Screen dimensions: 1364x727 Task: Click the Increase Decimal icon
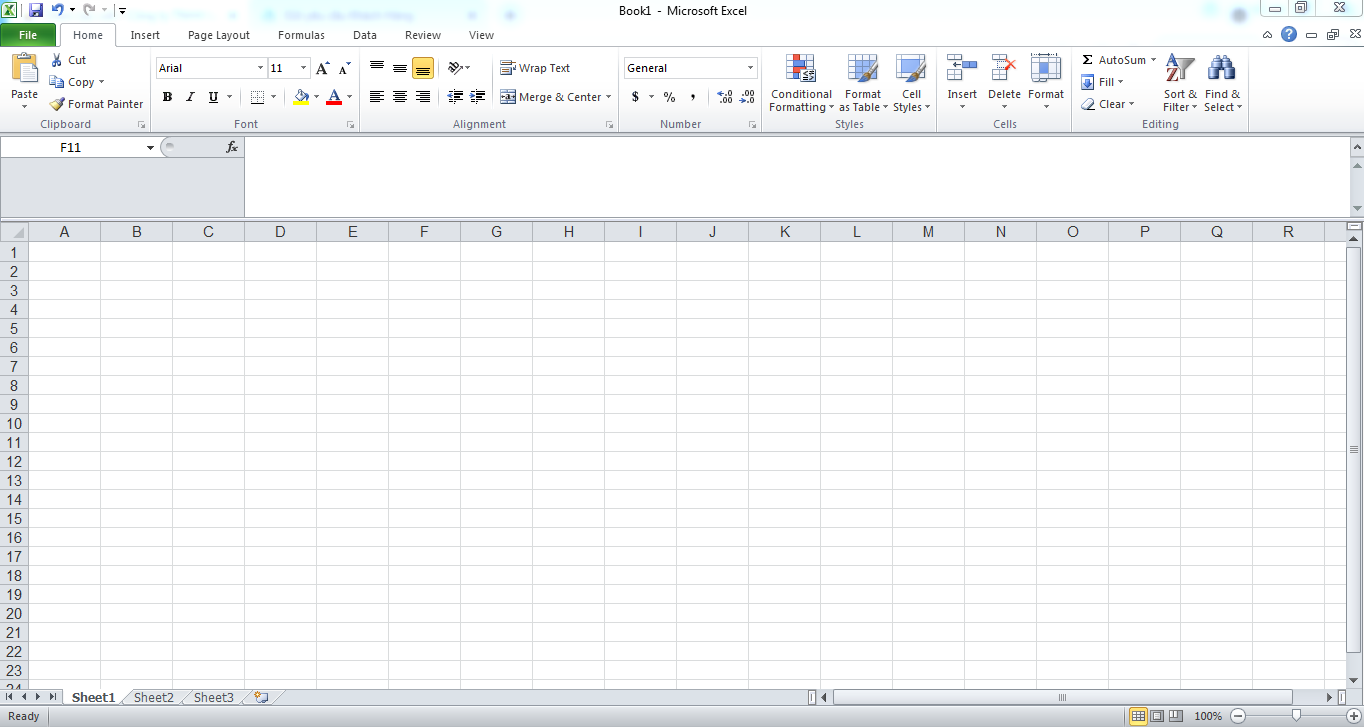(725, 97)
